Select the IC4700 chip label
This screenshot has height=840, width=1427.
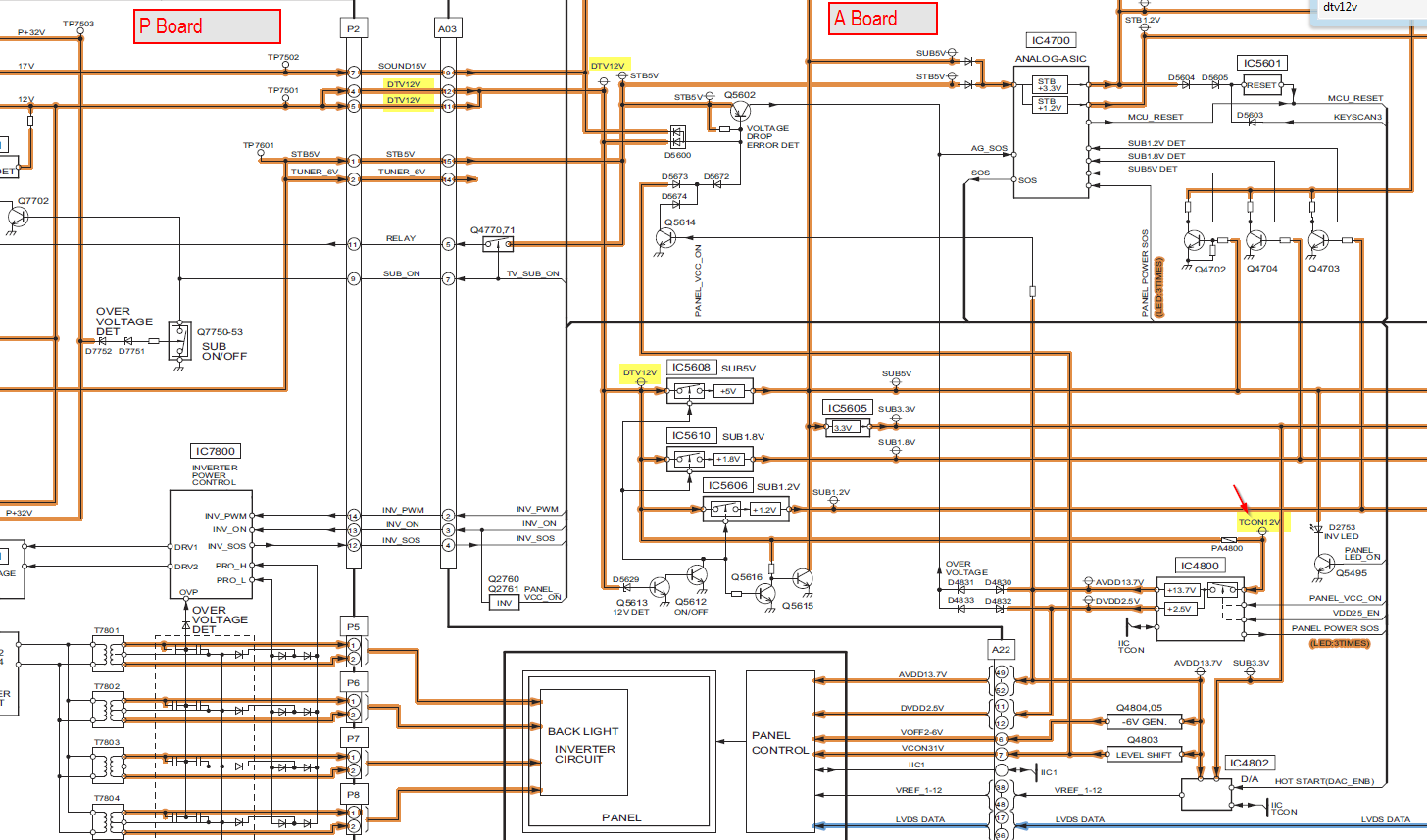pos(1051,41)
